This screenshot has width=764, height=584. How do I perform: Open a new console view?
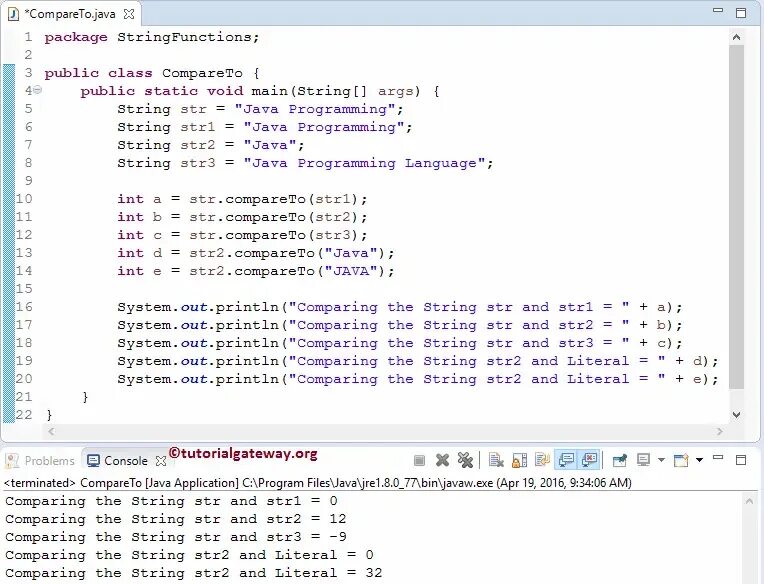[681, 460]
